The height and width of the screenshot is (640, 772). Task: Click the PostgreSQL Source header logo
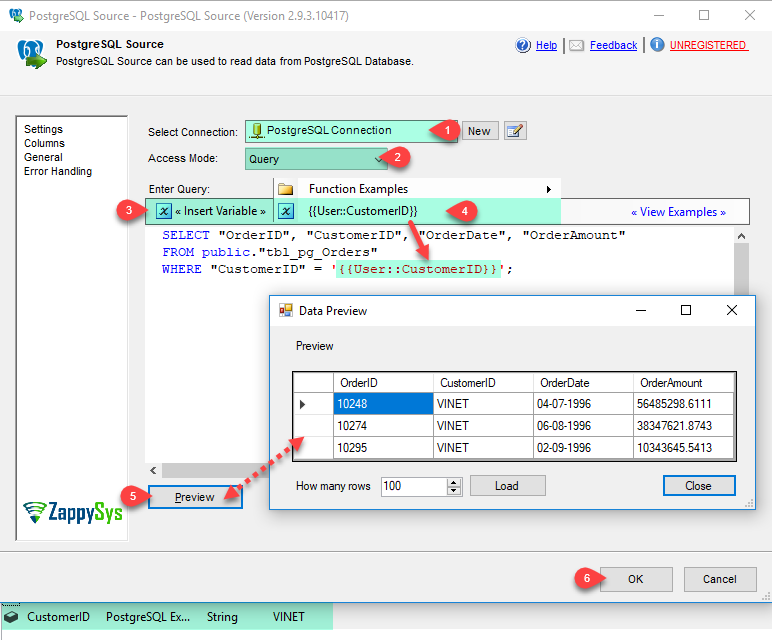click(x=32, y=54)
